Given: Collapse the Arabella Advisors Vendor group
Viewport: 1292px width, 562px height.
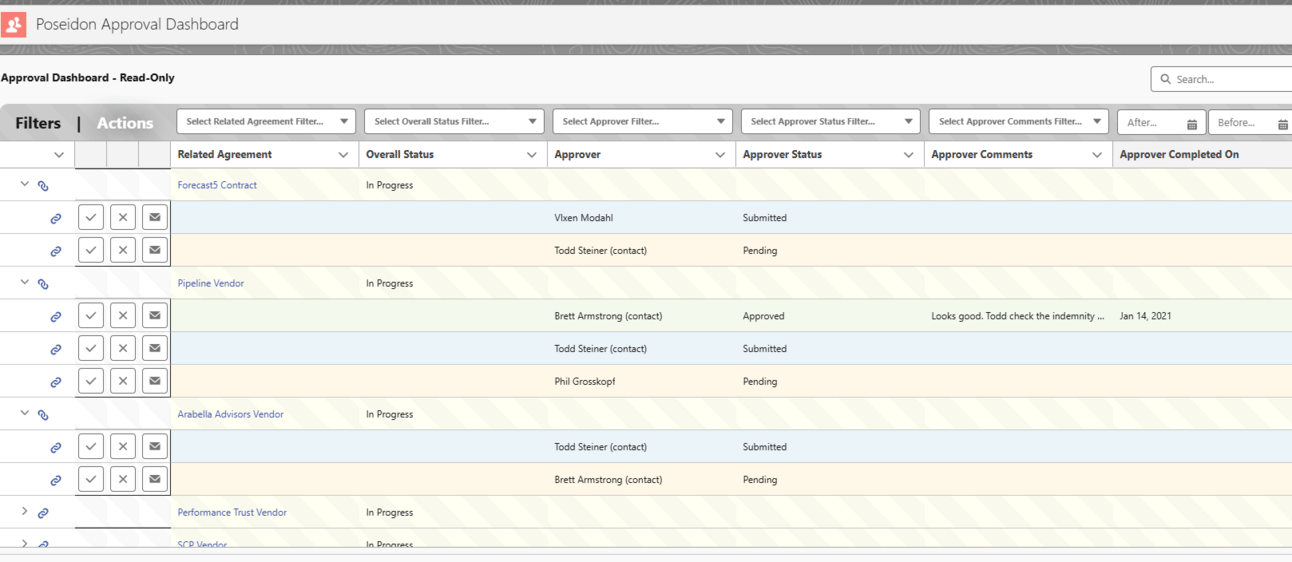Looking at the screenshot, I should pos(25,413).
